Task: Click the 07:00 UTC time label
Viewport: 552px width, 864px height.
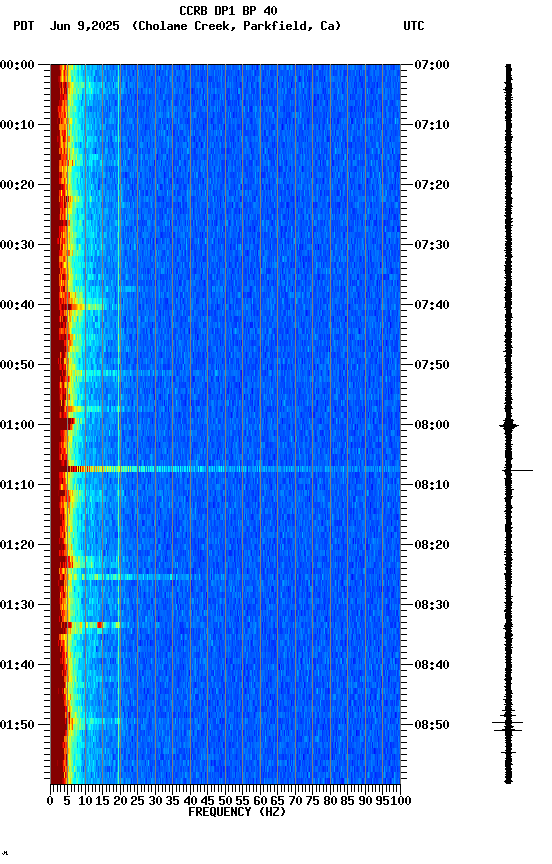Action: point(432,65)
